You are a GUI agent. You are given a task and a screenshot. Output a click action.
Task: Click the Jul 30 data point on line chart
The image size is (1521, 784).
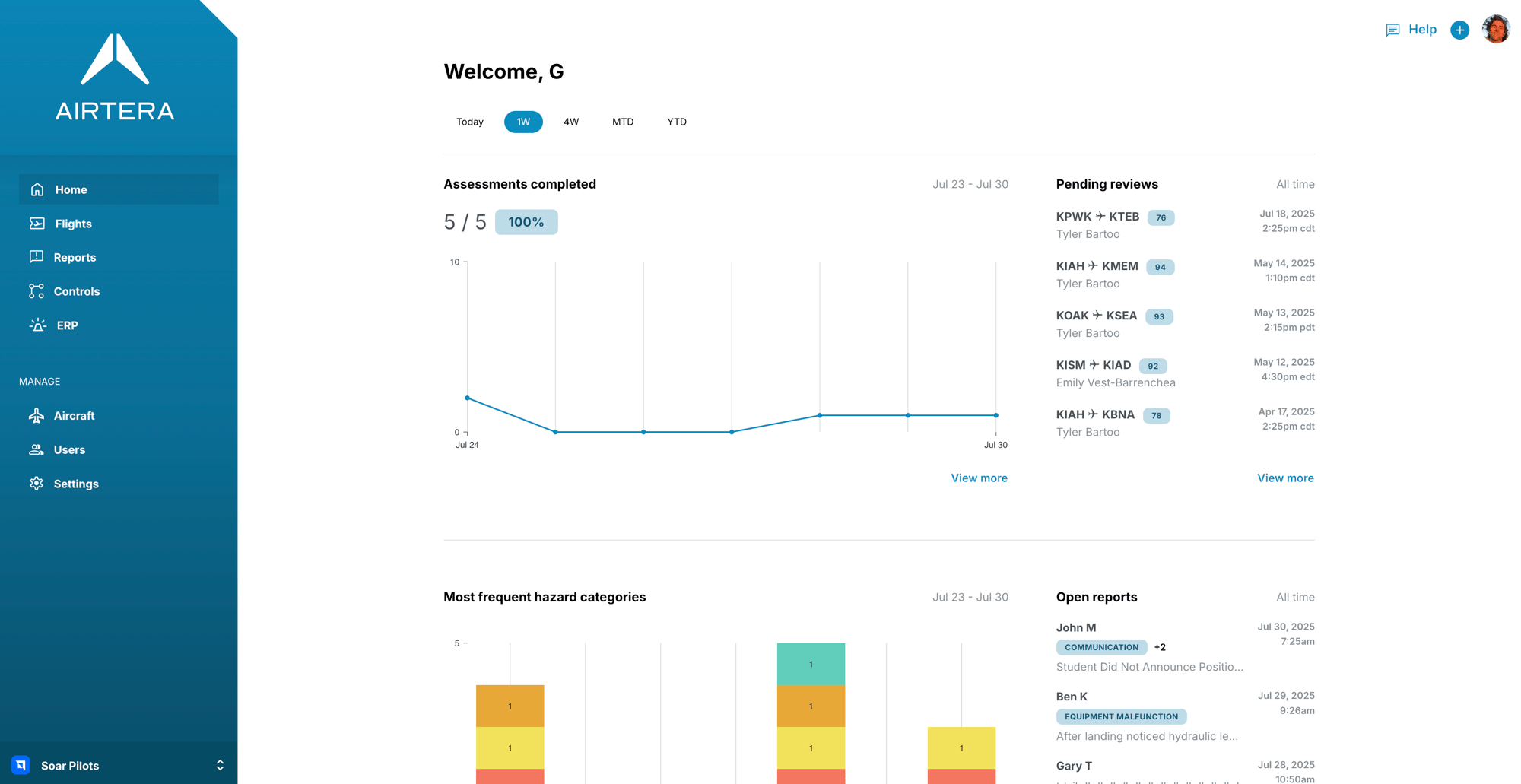point(995,415)
